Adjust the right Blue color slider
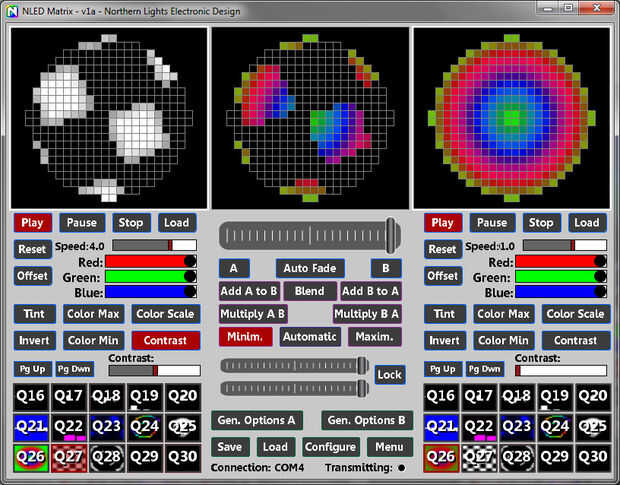Image resolution: width=620 pixels, height=485 pixels. (561, 292)
